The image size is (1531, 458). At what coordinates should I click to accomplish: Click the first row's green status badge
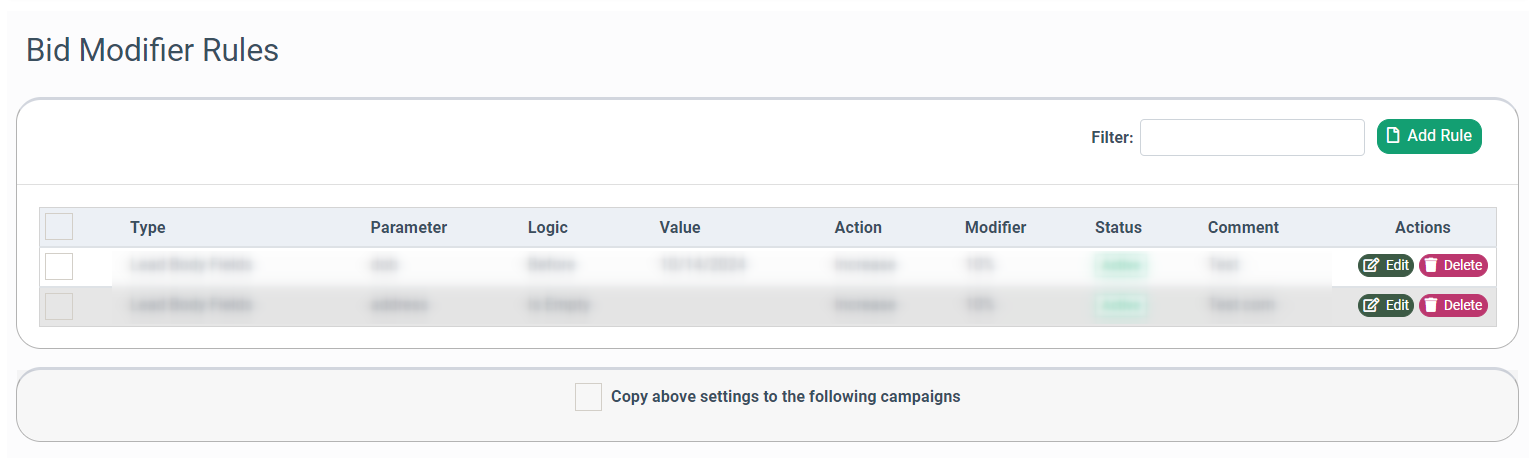(x=1120, y=265)
